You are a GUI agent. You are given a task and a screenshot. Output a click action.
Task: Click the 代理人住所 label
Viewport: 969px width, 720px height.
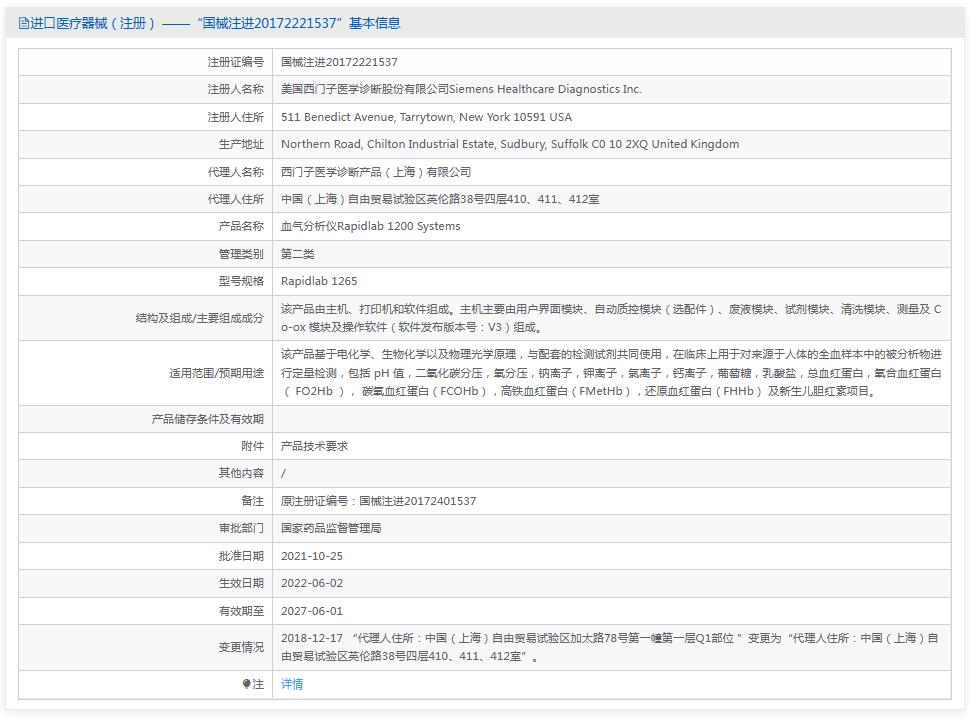click(235, 199)
